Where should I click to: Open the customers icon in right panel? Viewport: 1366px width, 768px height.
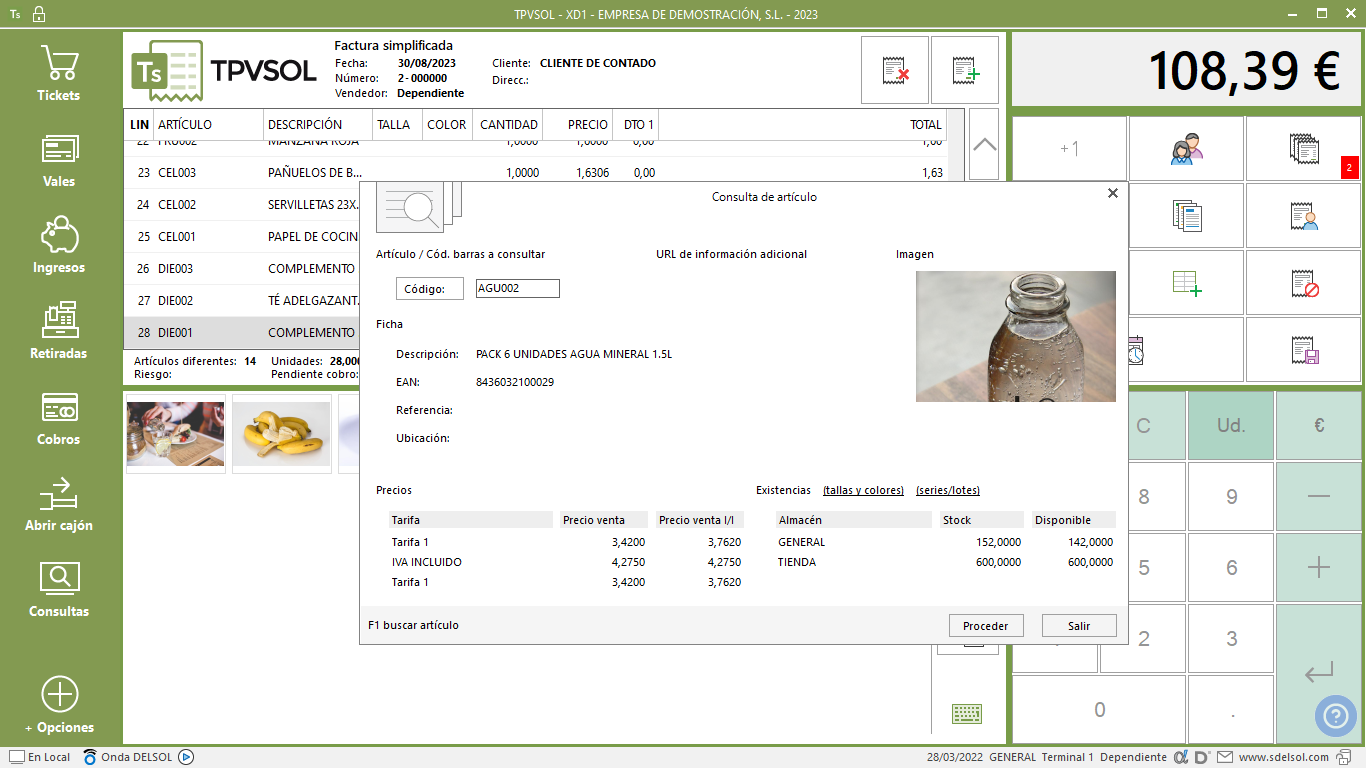pos(1186,149)
